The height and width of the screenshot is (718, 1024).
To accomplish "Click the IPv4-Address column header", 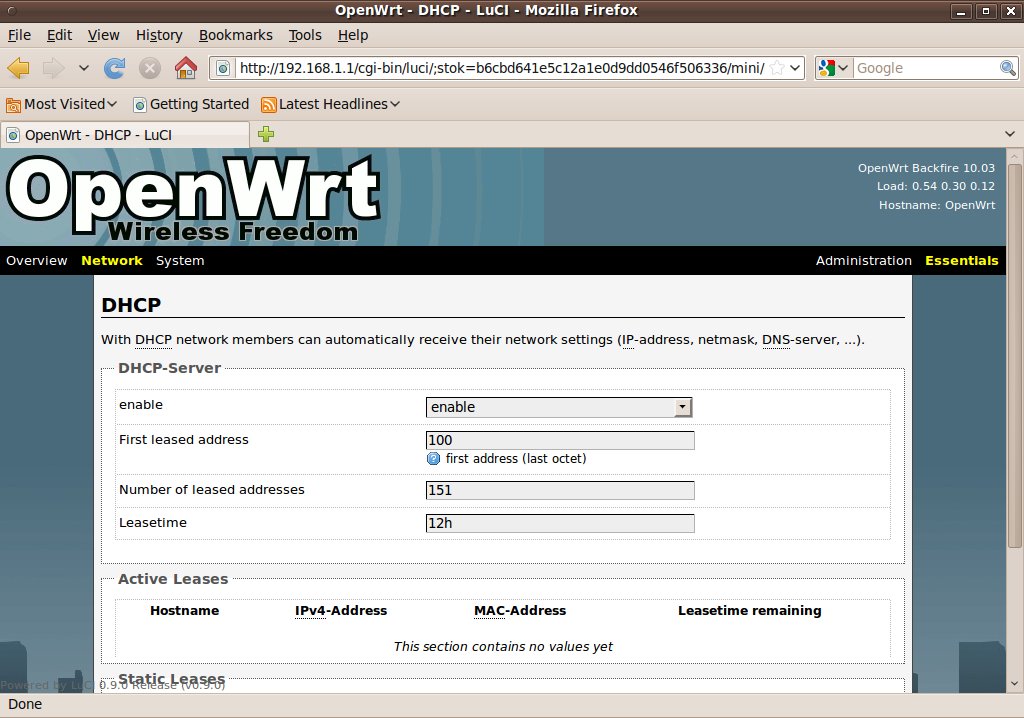I will click(341, 611).
